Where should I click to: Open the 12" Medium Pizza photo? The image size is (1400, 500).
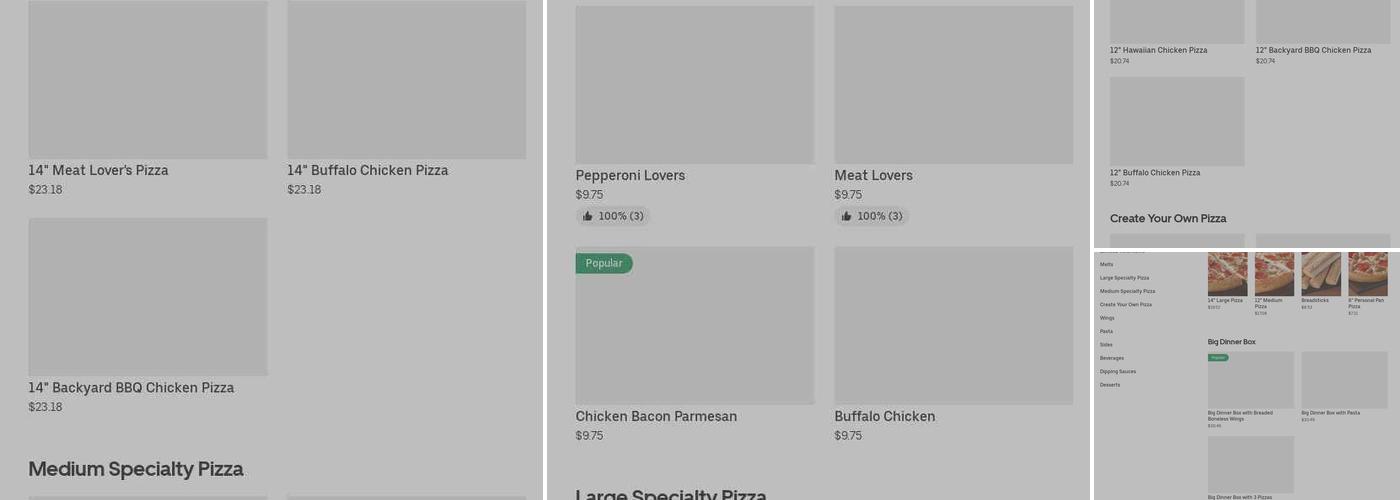pos(1274,274)
